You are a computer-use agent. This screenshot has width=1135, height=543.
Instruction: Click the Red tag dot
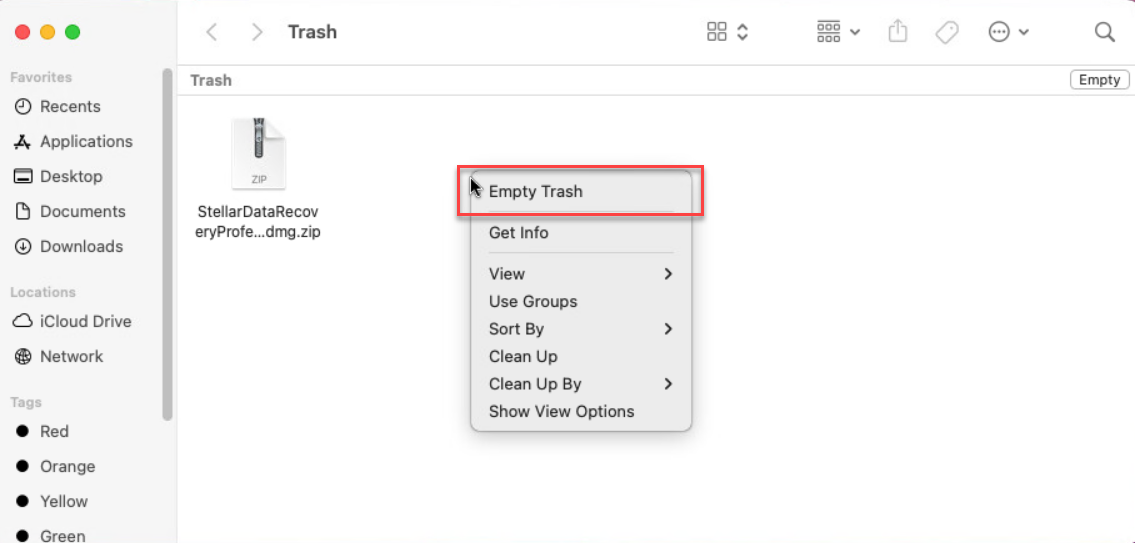click(22, 432)
